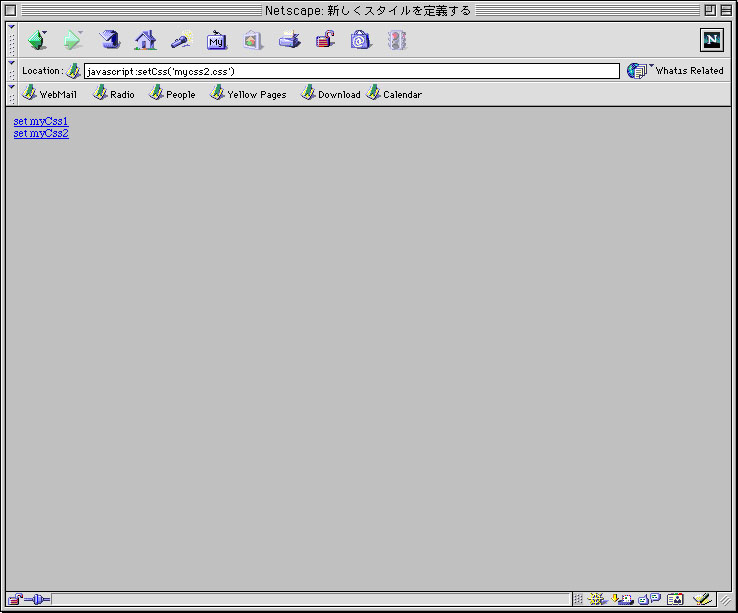Open Newsgroups from component bar

[650, 599]
